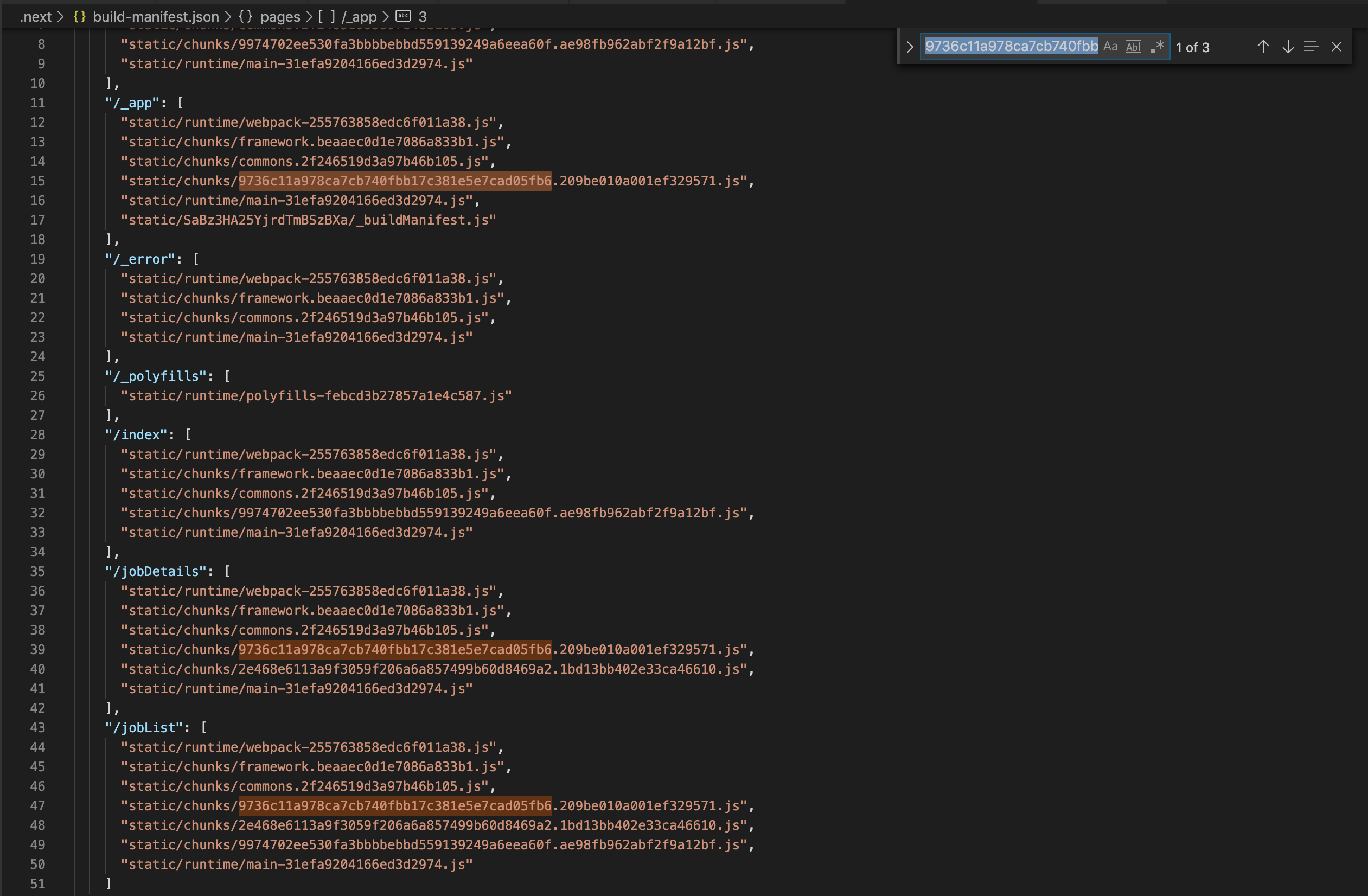Click the _buildManifest.js string on line 17
The image size is (1368, 896).
click(x=308, y=220)
